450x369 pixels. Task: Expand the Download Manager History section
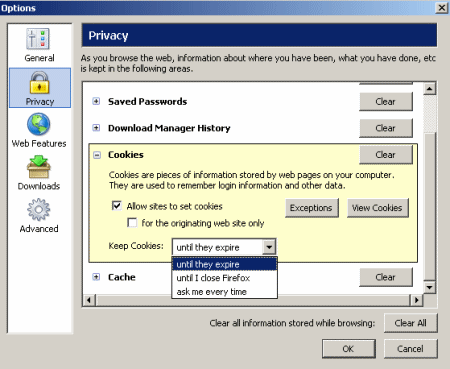pyautogui.click(x=96, y=128)
